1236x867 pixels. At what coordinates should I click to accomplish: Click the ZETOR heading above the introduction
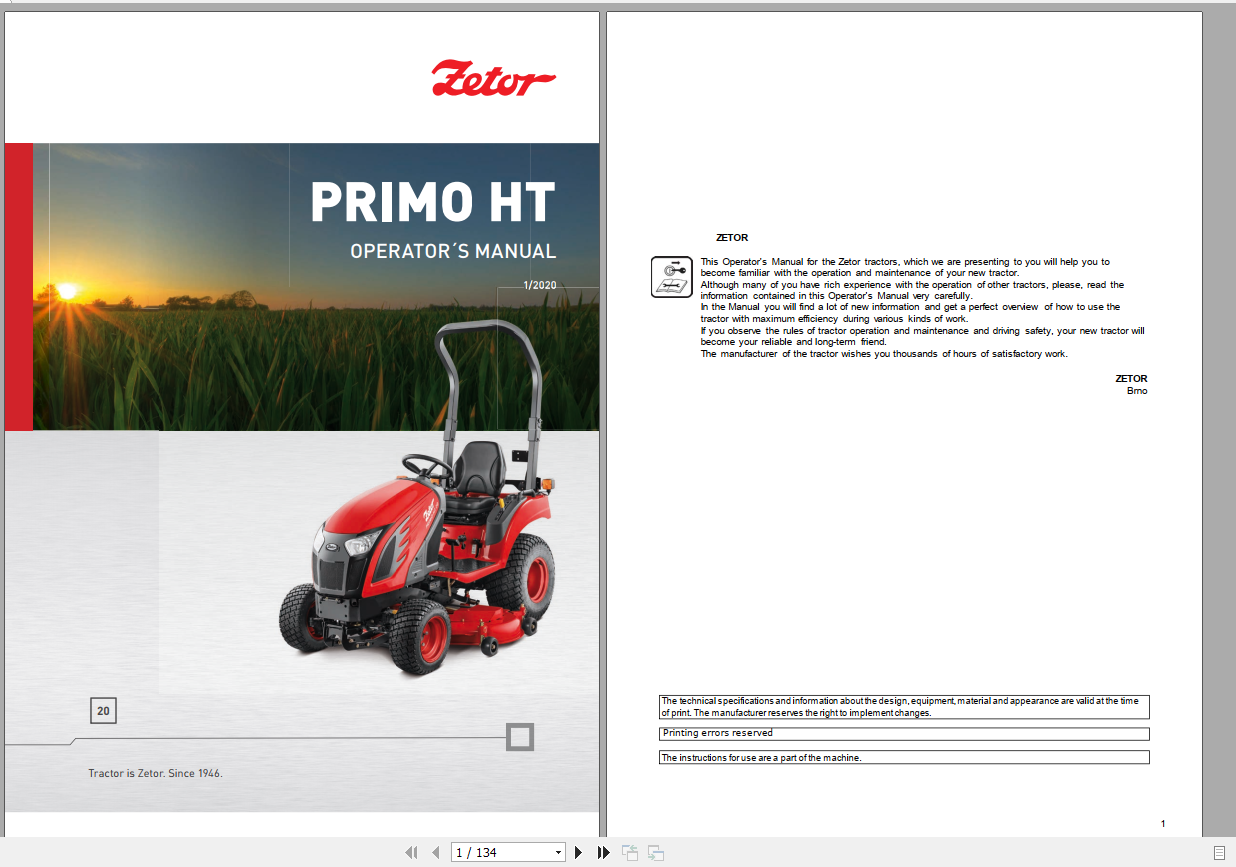tap(732, 238)
